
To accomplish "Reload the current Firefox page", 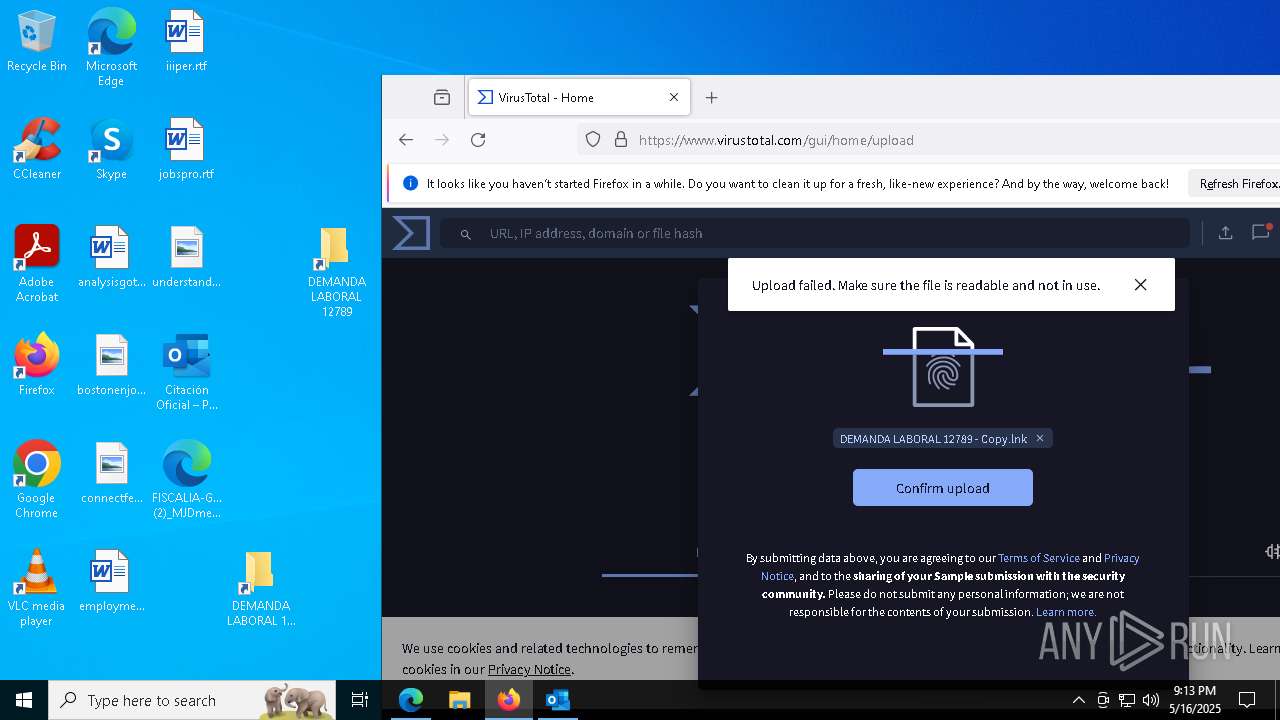I will 478,140.
